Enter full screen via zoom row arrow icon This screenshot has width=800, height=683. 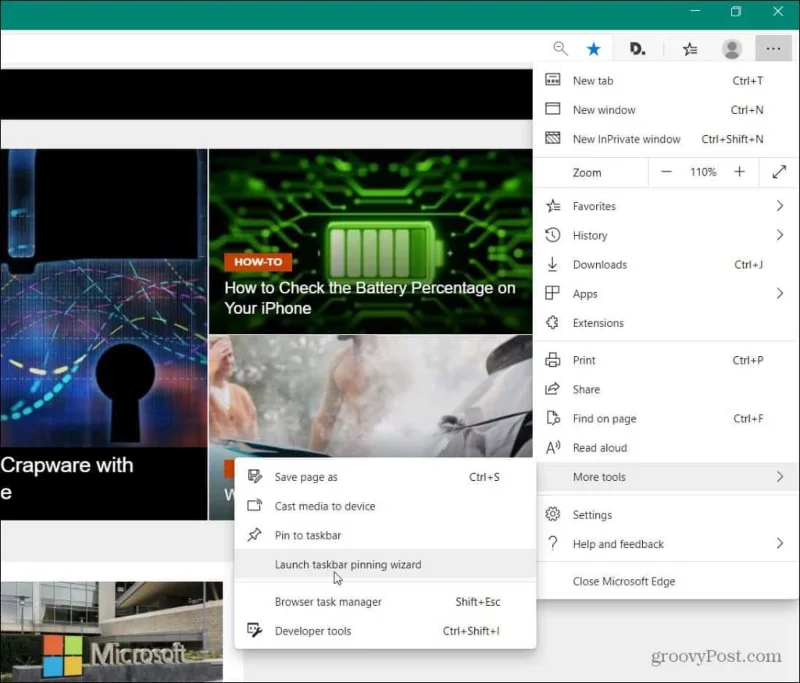779,172
